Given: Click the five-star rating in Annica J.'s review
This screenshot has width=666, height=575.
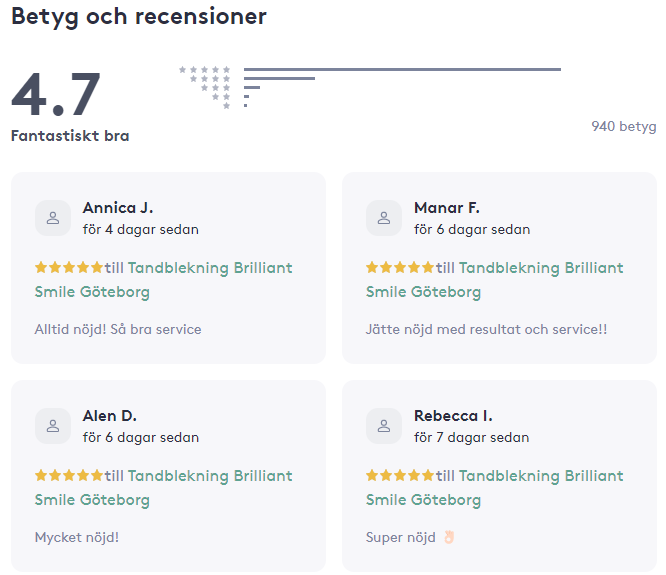Looking at the screenshot, I should [68, 268].
